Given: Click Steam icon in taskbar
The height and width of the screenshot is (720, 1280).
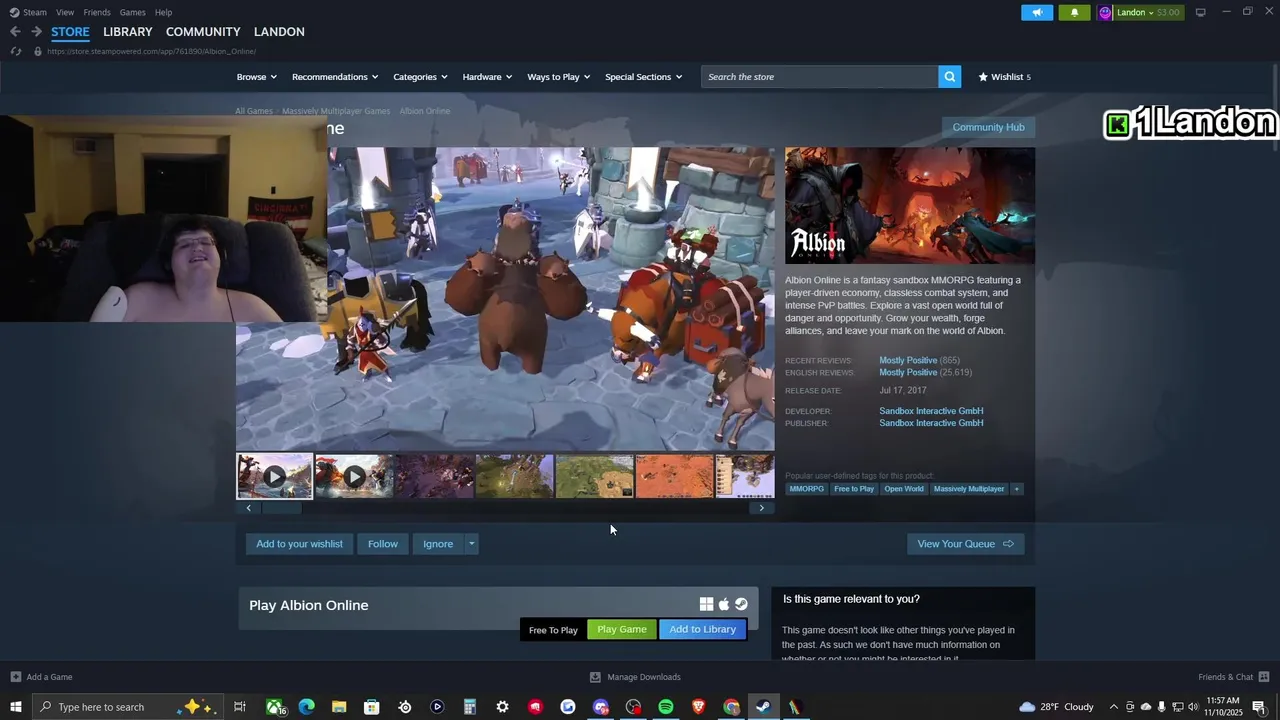Looking at the screenshot, I should [763, 707].
